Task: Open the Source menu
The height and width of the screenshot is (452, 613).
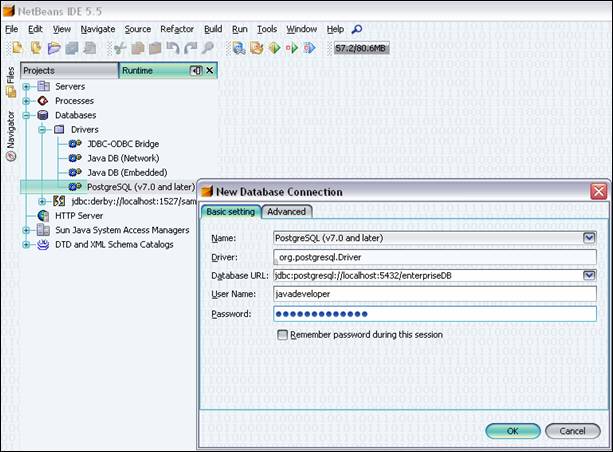Action: pyautogui.click(x=138, y=29)
